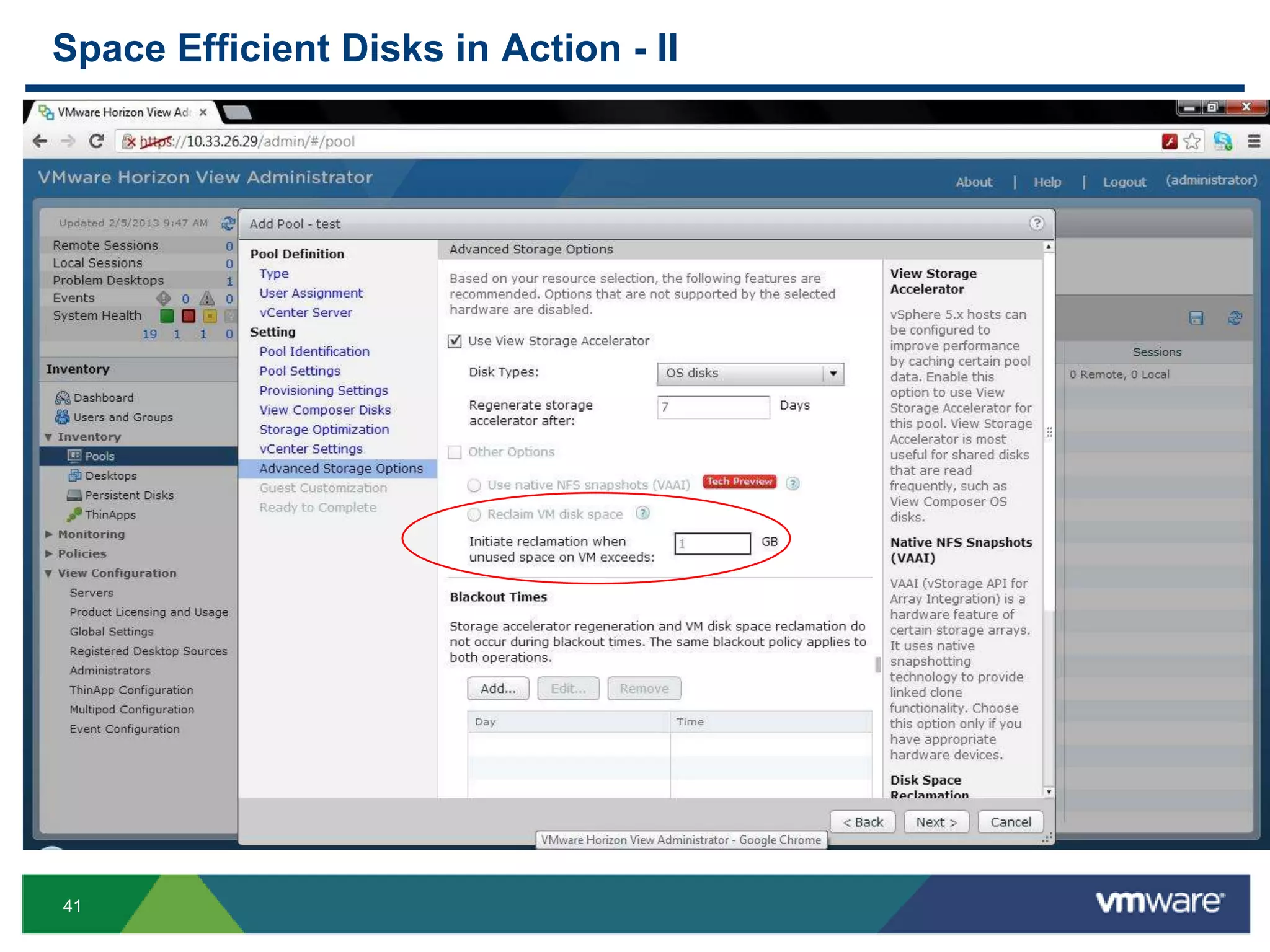This screenshot has height=952, width=1270.
Task: Click the red PDF extension icon
Action: tap(1170, 141)
